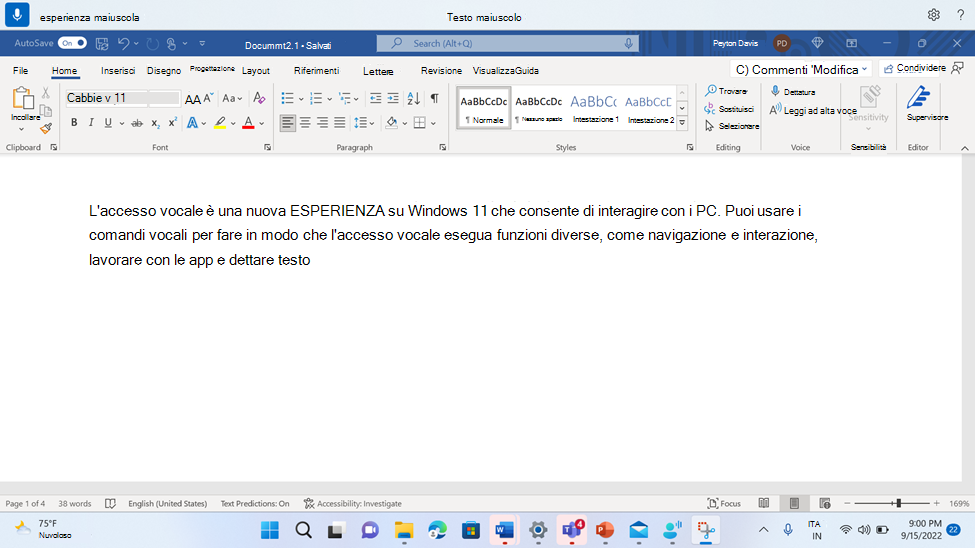This screenshot has height=548, width=975.
Task: Increase font size with large A
Action: pyautogui.click(x=193, y=98)
